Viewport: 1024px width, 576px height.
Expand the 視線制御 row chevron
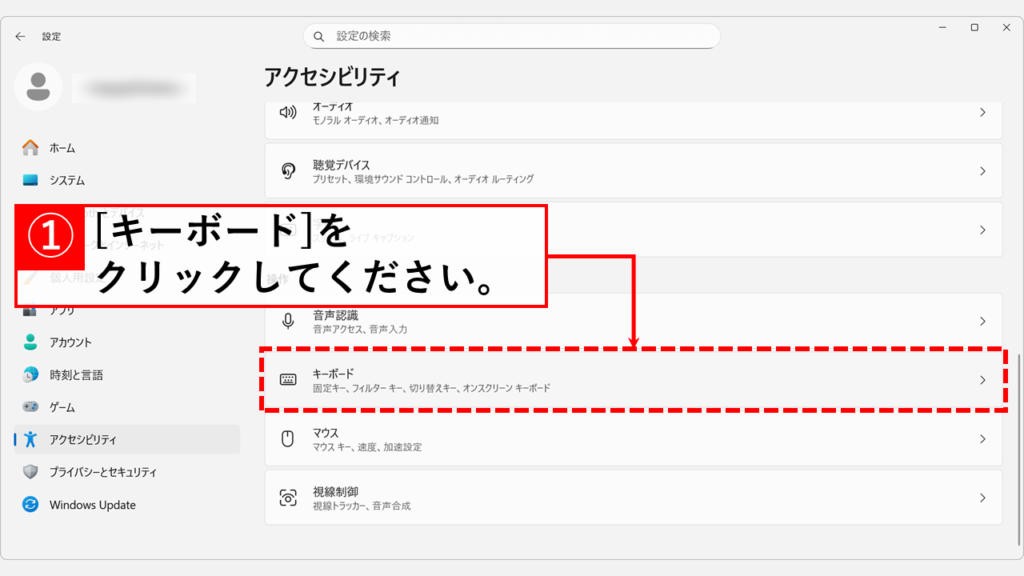(x=982, y=498)
